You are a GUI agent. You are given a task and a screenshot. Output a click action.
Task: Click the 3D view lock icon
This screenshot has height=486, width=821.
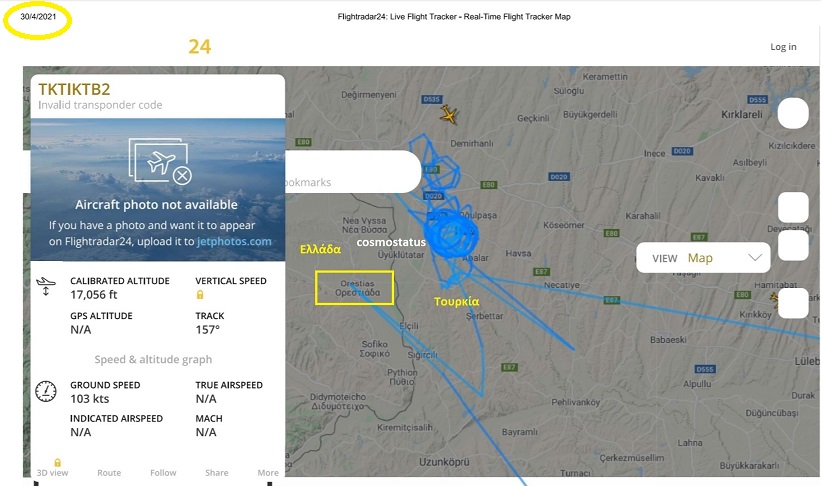[58, 462]
